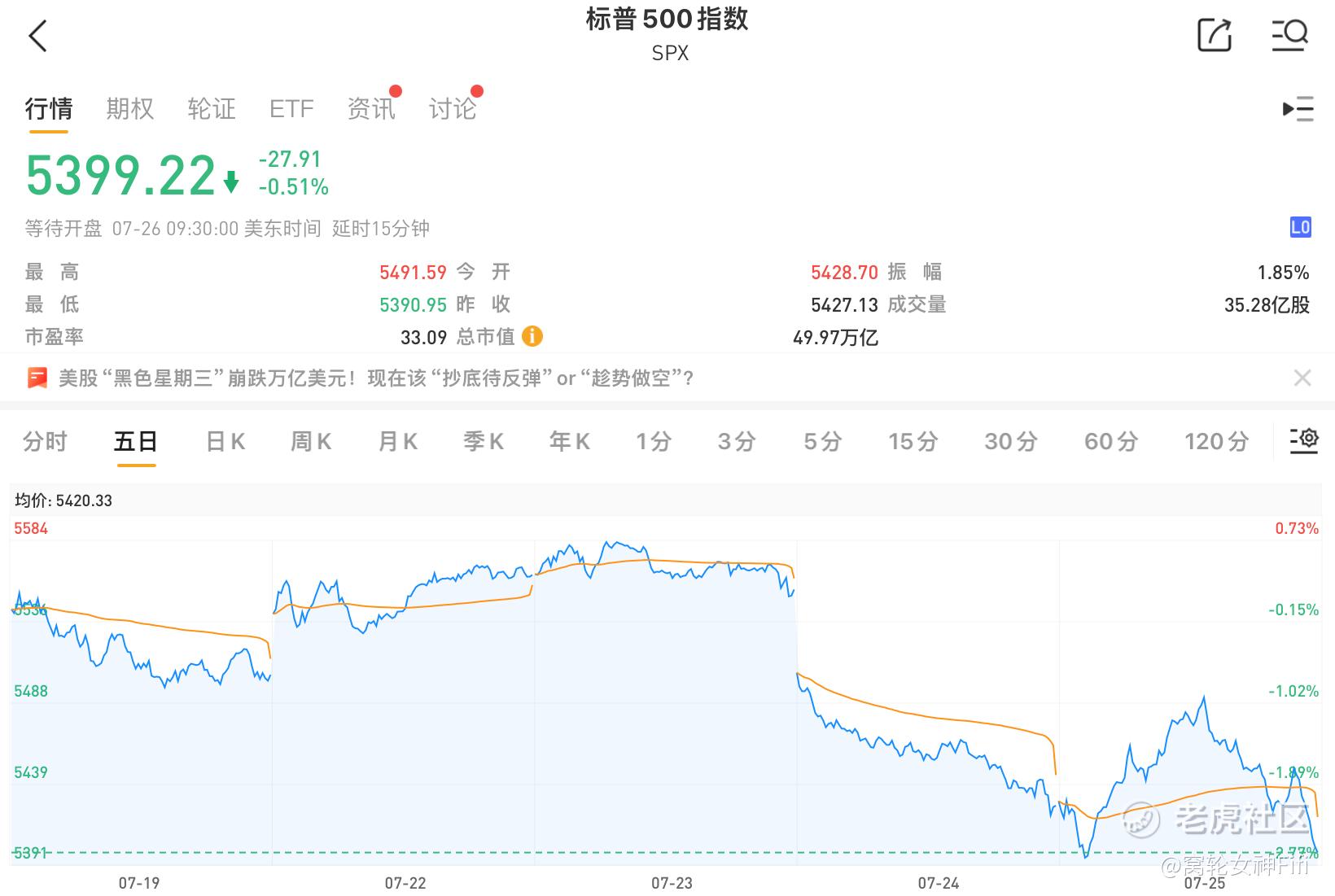
Task: Open the Black Wednesday news headline
Action: click(376, 378)
